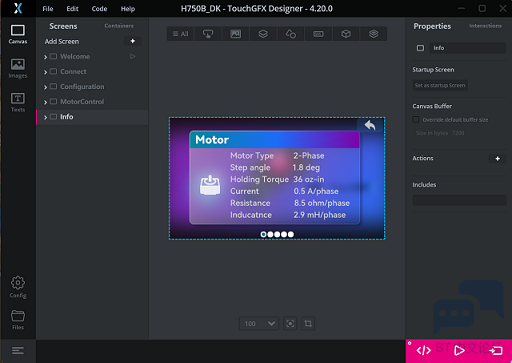Click the Add Screen label
The image size is (512, 363).
(62, 41)
